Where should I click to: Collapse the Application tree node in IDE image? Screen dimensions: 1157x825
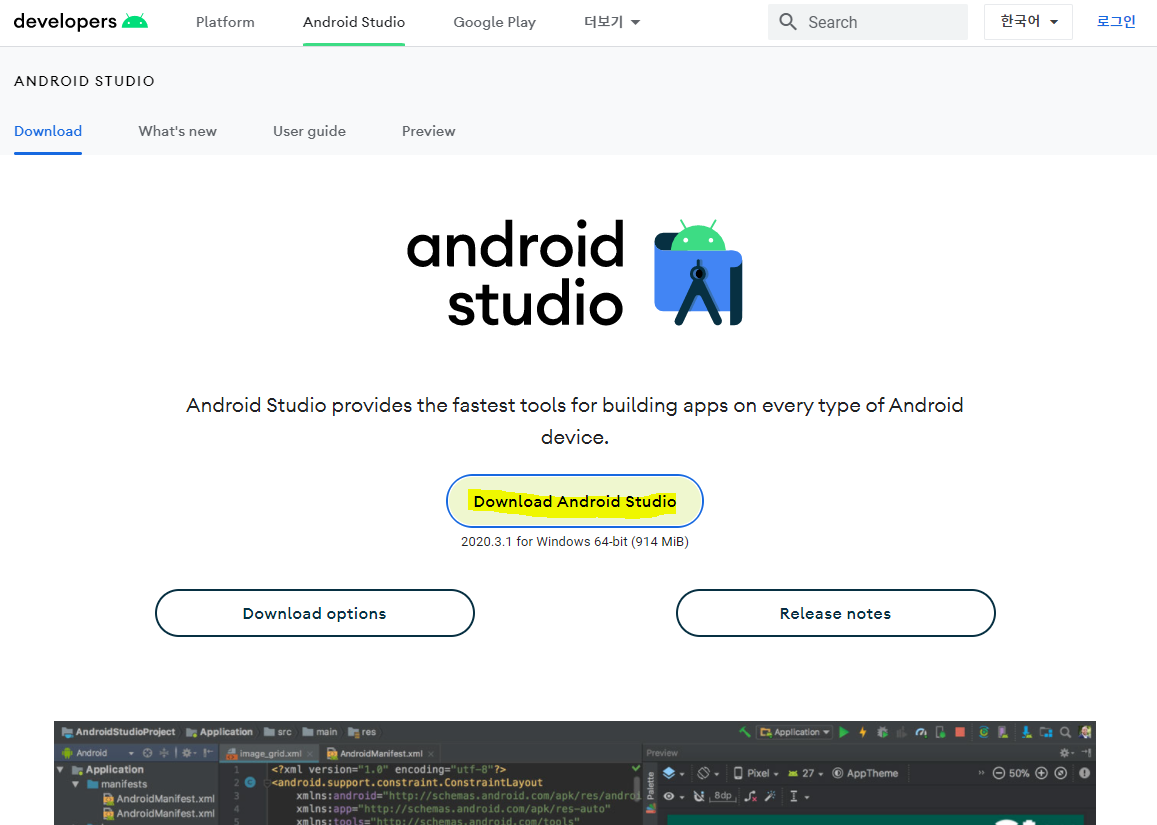[x=60, y=769]
